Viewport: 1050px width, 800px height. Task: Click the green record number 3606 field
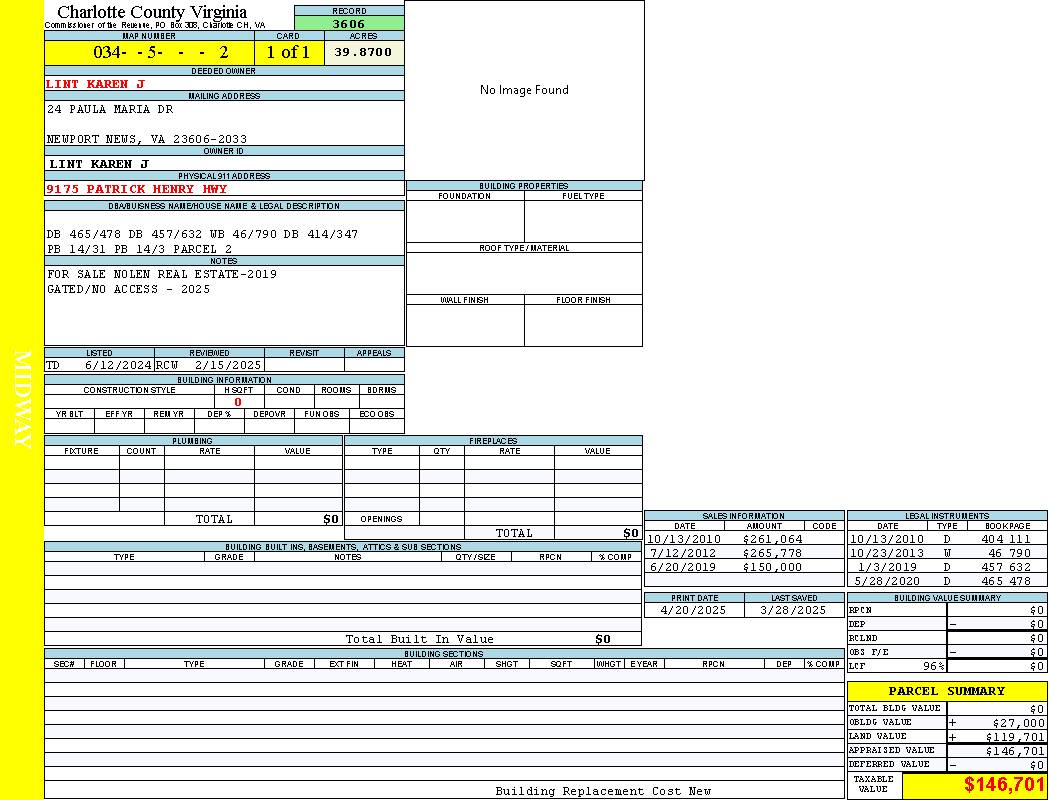(349, 23)
